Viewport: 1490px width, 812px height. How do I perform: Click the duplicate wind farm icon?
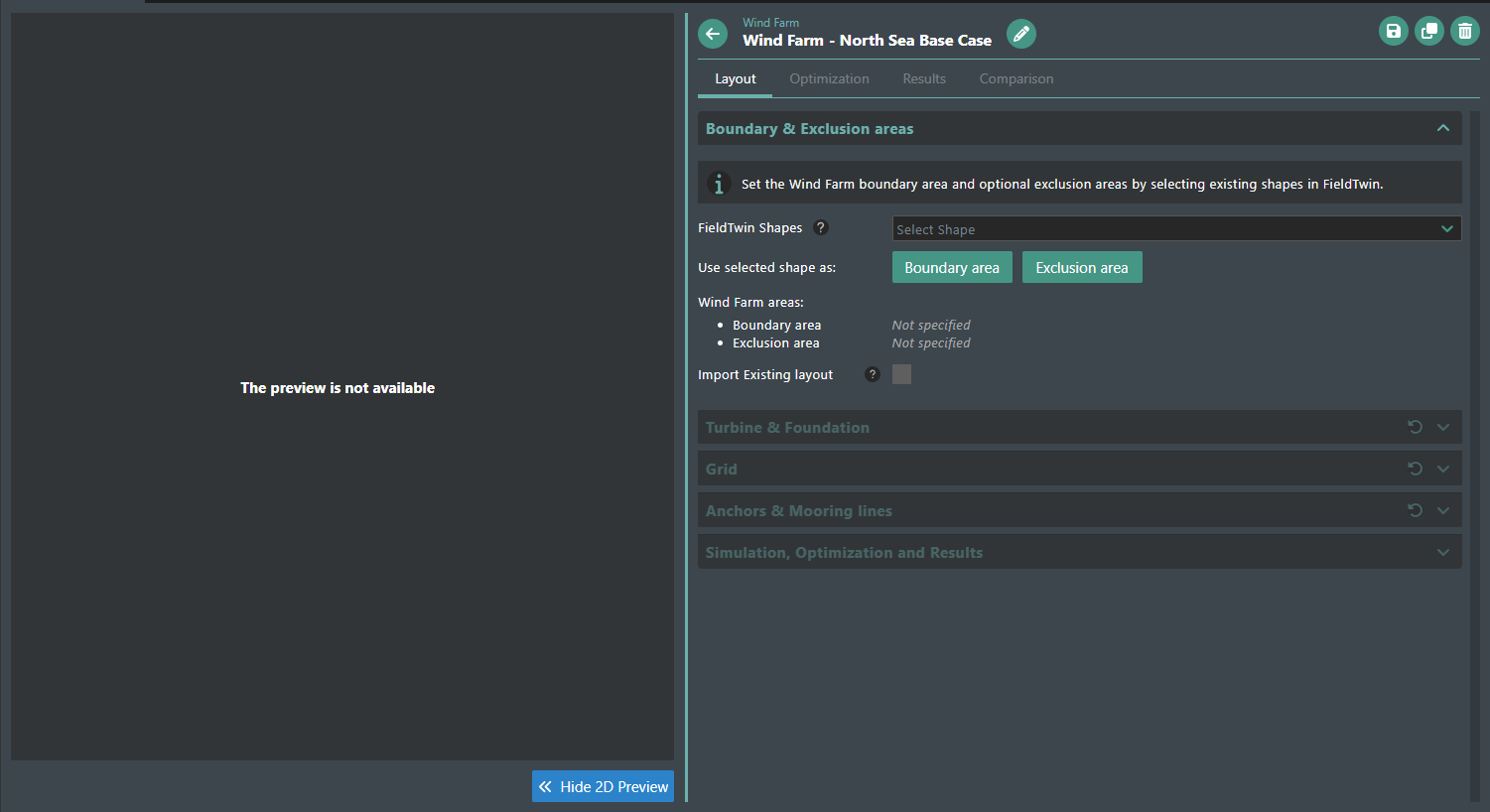point(1428,32)
